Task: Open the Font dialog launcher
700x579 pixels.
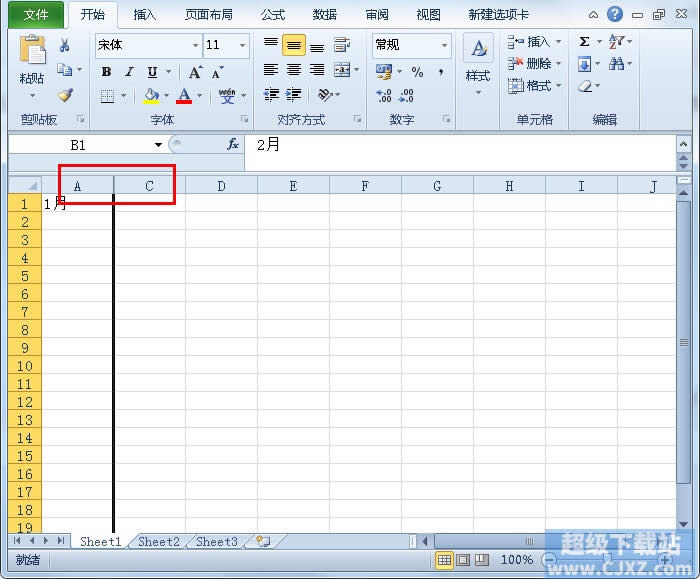Action: [244, 119]
